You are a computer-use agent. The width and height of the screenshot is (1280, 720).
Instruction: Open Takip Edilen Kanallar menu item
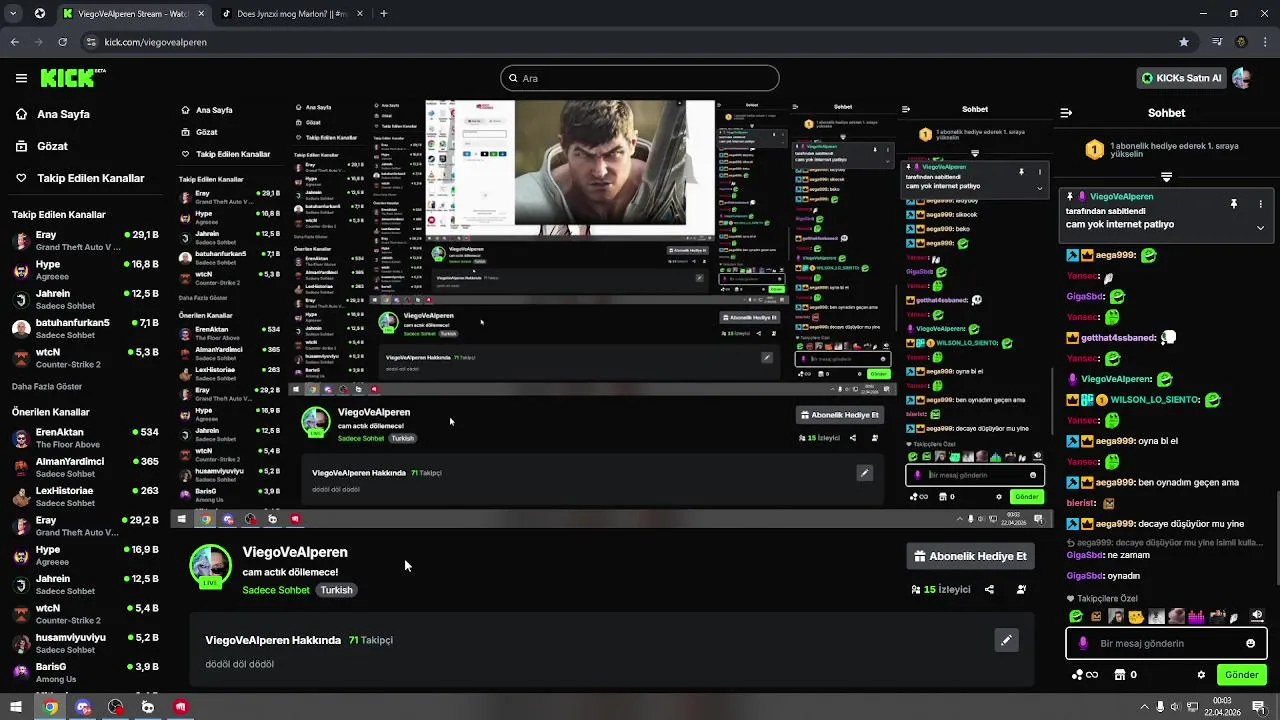(x=80, y=178)
